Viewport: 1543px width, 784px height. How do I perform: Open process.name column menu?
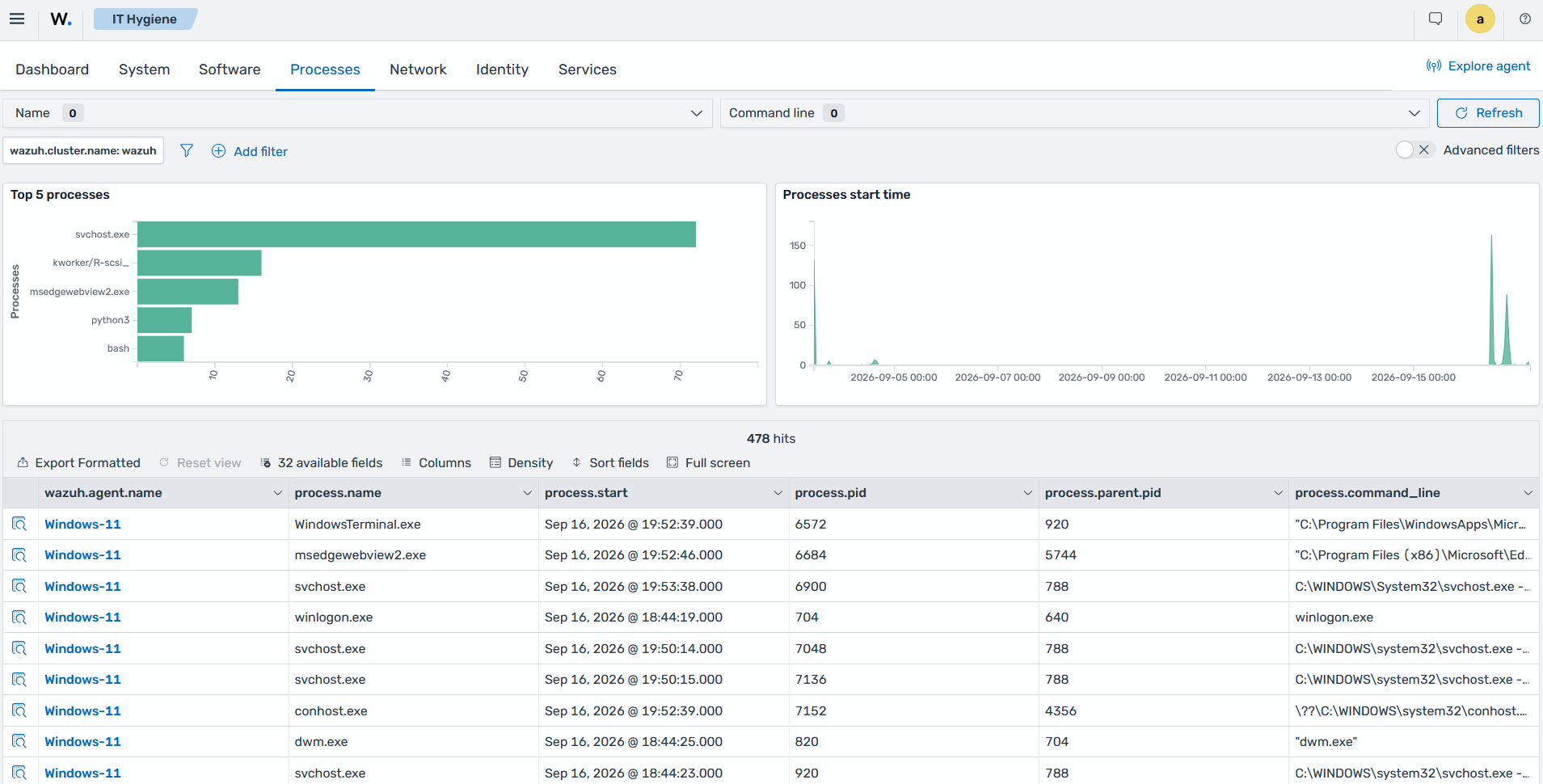[x=528, y=493]
